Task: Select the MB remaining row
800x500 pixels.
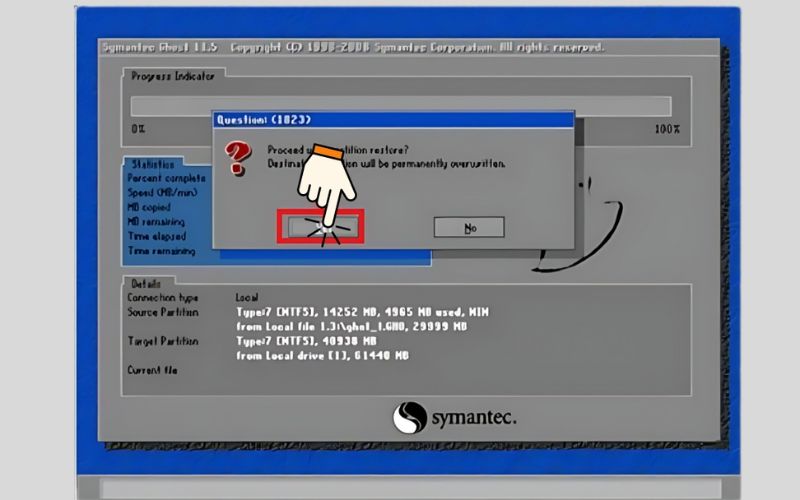Action: coord(156,221)
